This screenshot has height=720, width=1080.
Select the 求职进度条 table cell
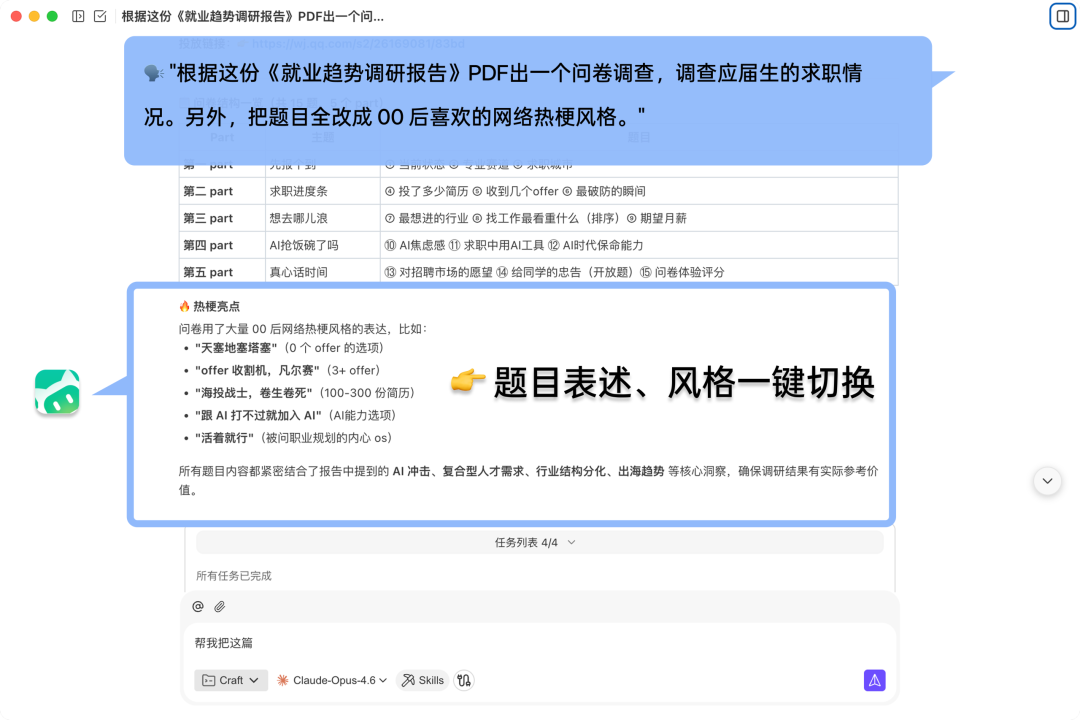pos(322,192)
